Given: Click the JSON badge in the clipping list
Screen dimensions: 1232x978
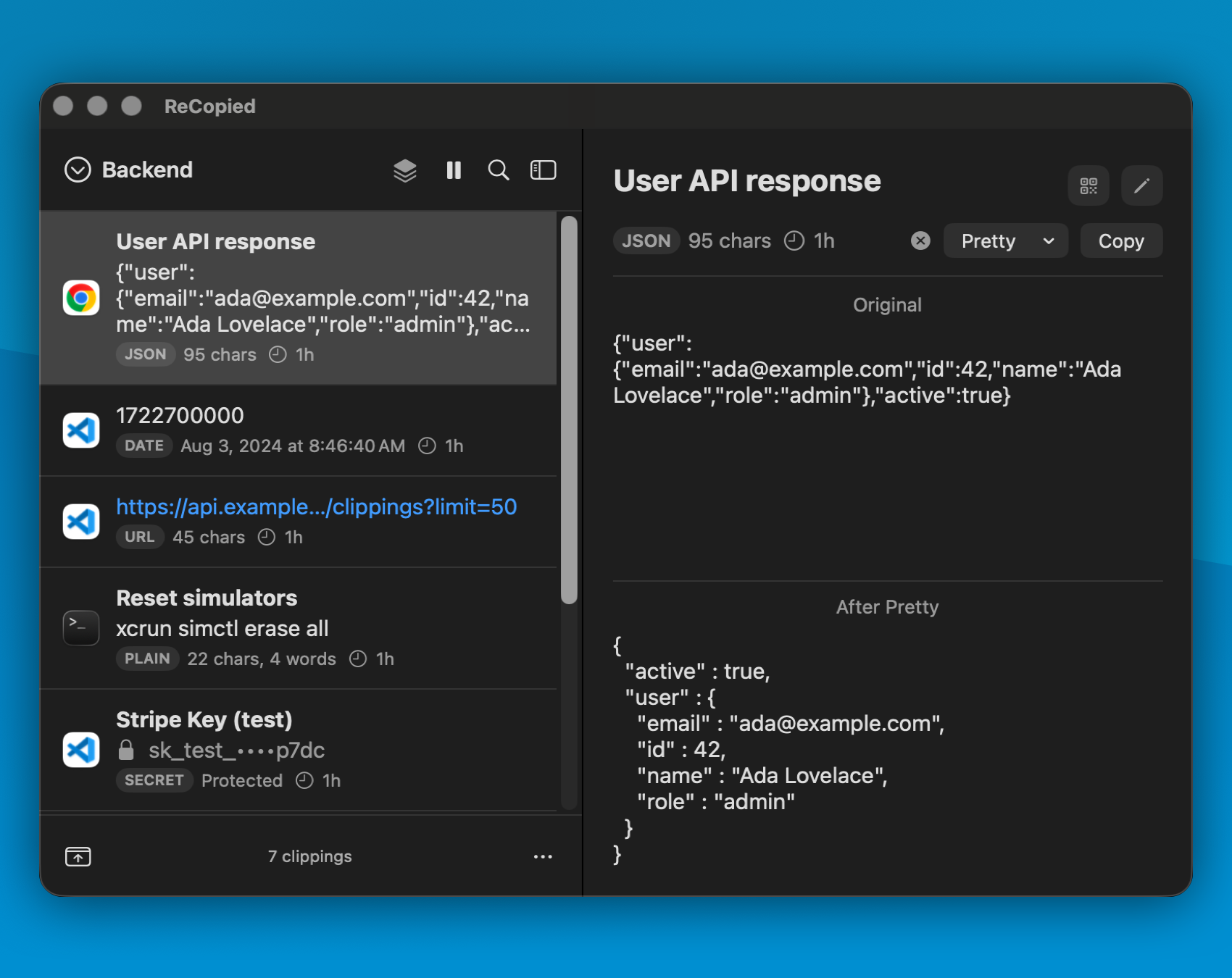Looking at the screenshot, I should pos(146,354).
